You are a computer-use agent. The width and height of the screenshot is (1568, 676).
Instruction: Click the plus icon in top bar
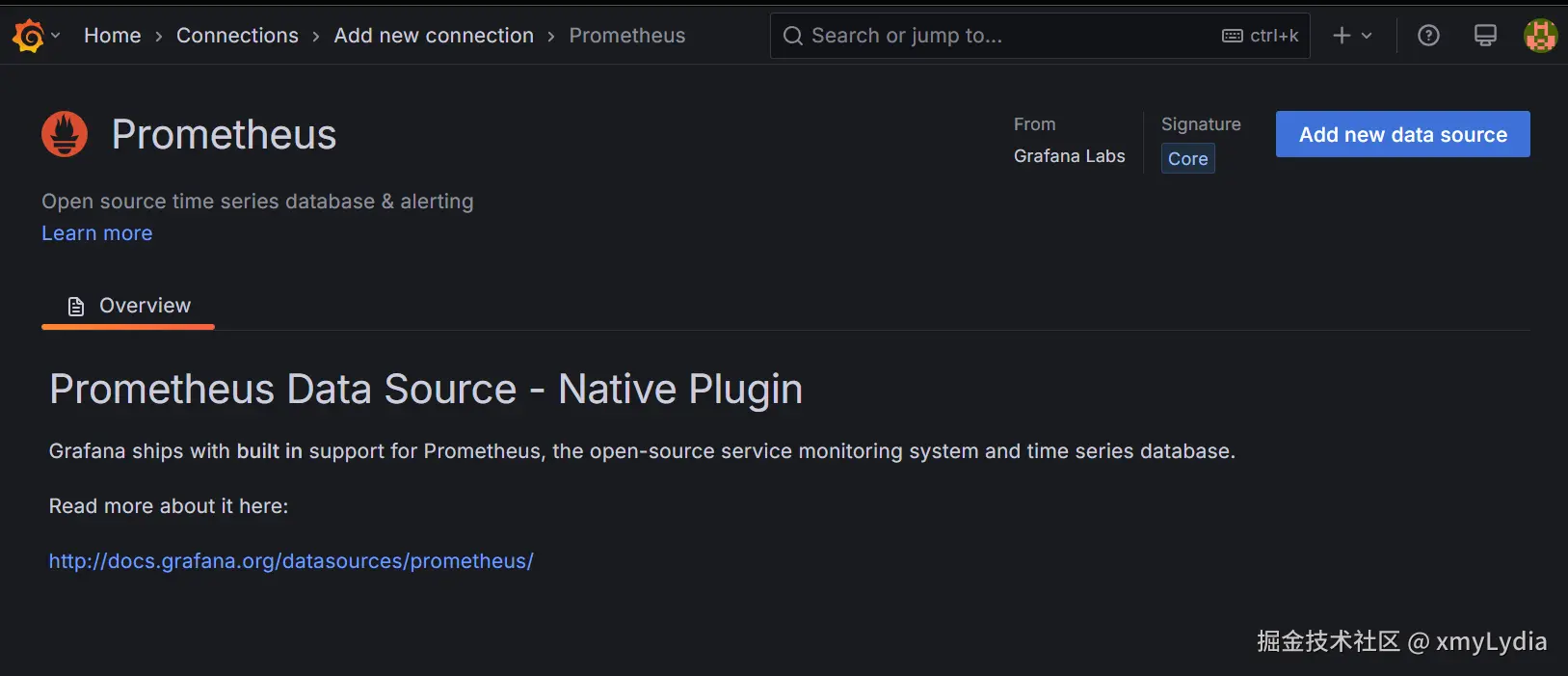(1342, 36)
